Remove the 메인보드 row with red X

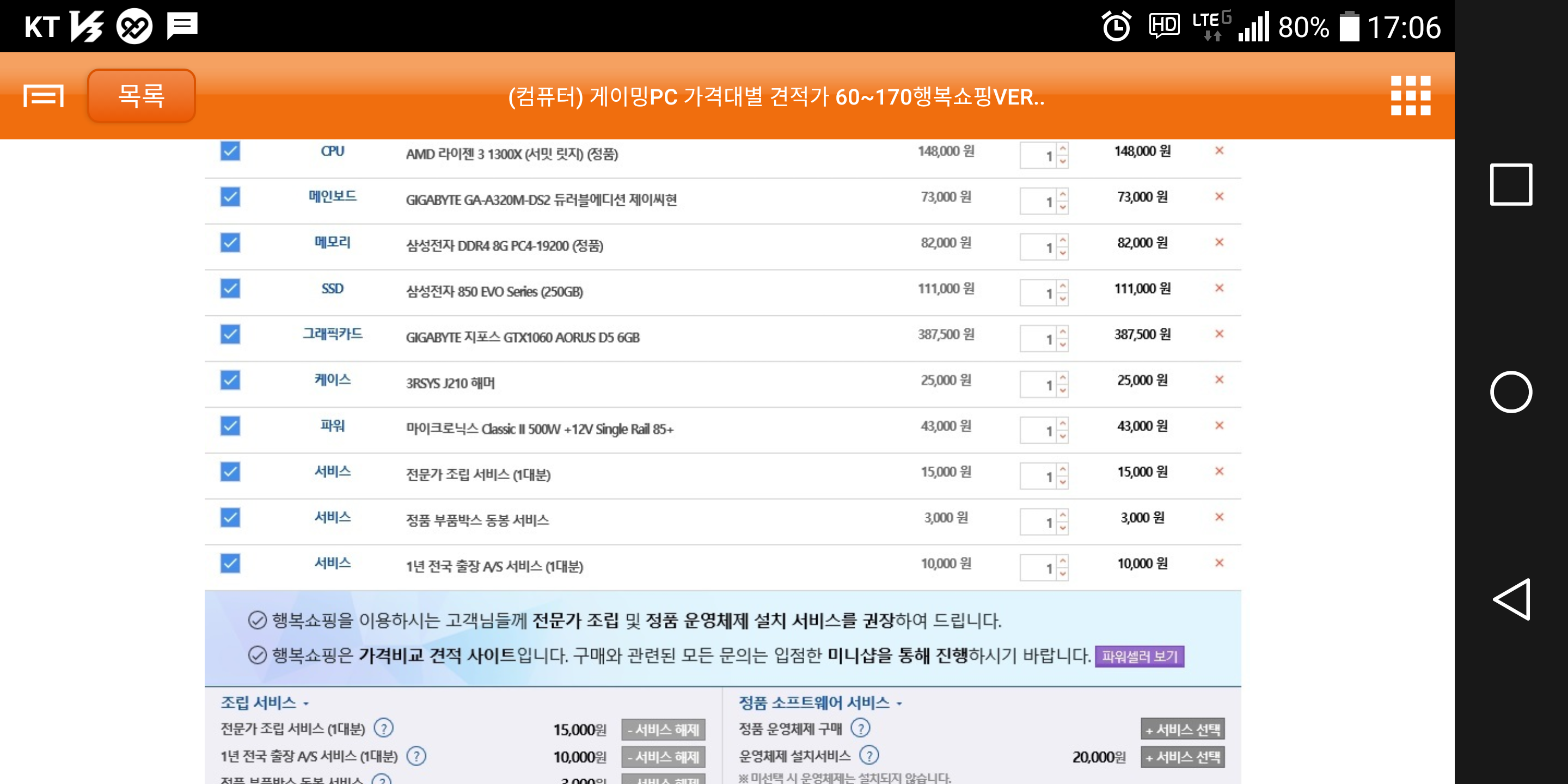coord(1219,196)
